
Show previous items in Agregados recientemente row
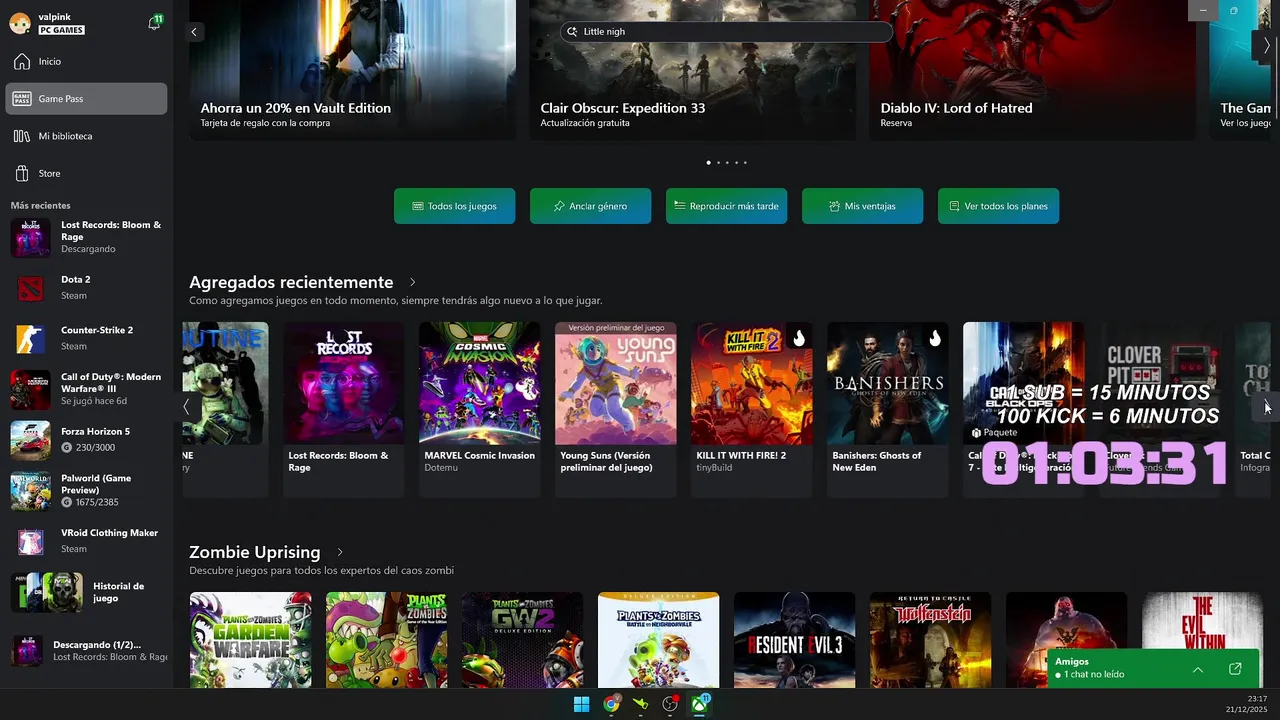[x=186, y=407]
